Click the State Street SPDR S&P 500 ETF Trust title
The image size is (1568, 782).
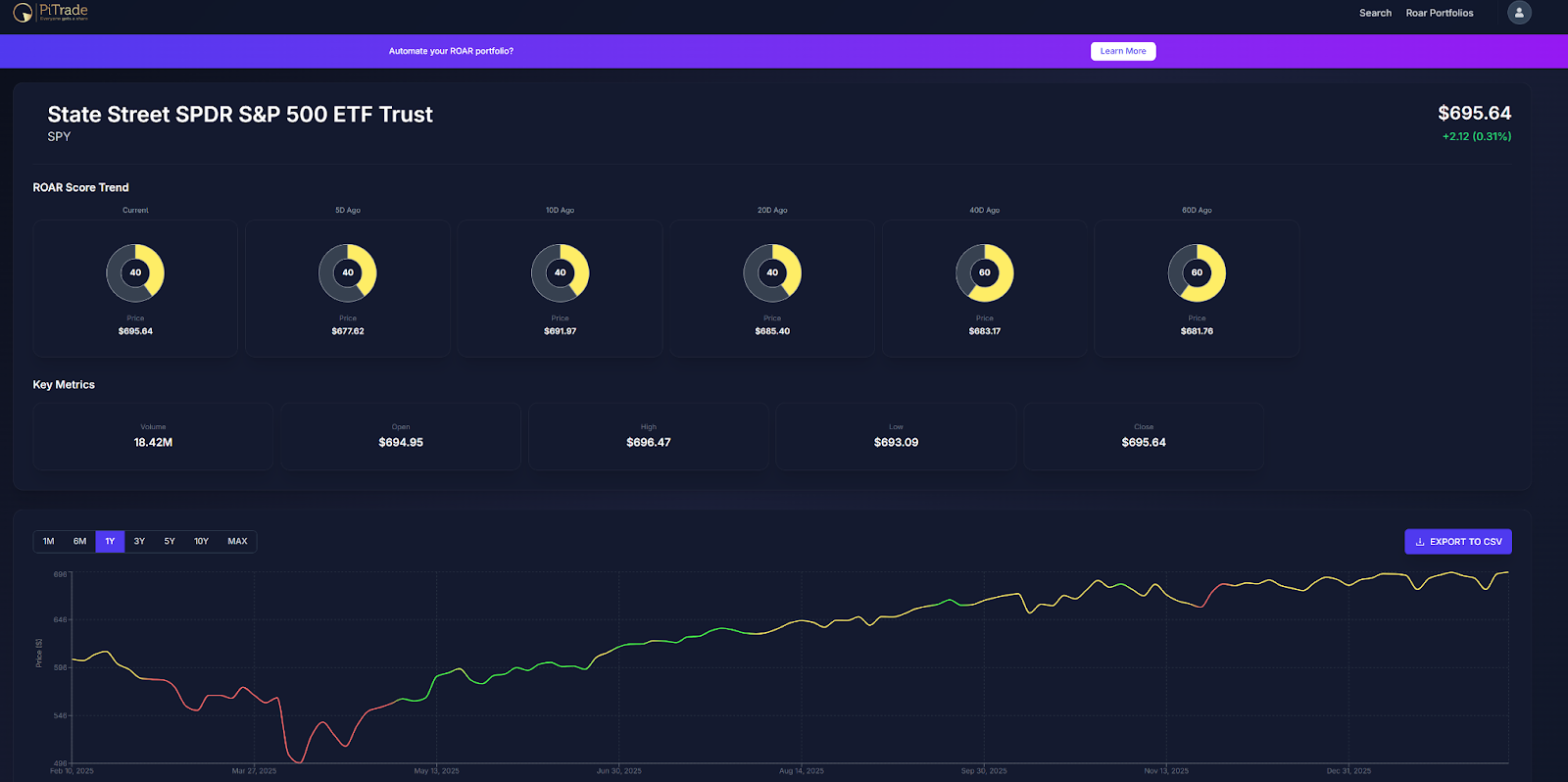tap(240, 115)
